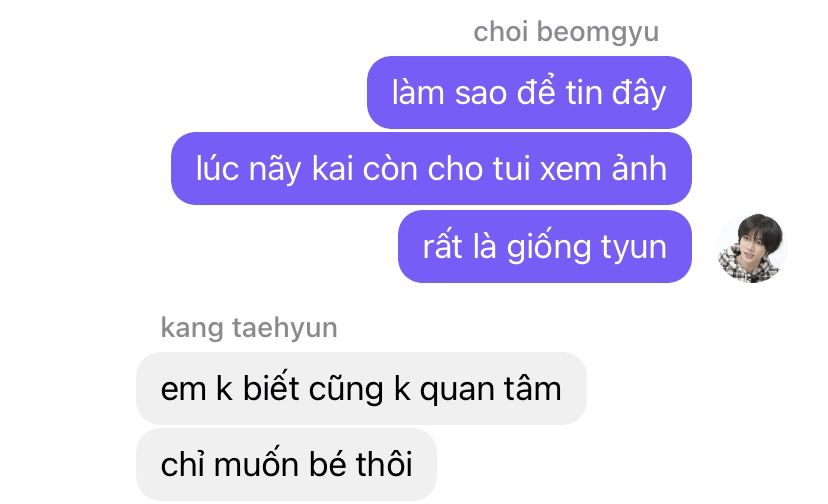Viewport: 828px width, 504px height.
Task: Select the "lúc nãy kai còn cho tui xem ảnh" message
Action: pyautogui.click(x=431, y=169)
